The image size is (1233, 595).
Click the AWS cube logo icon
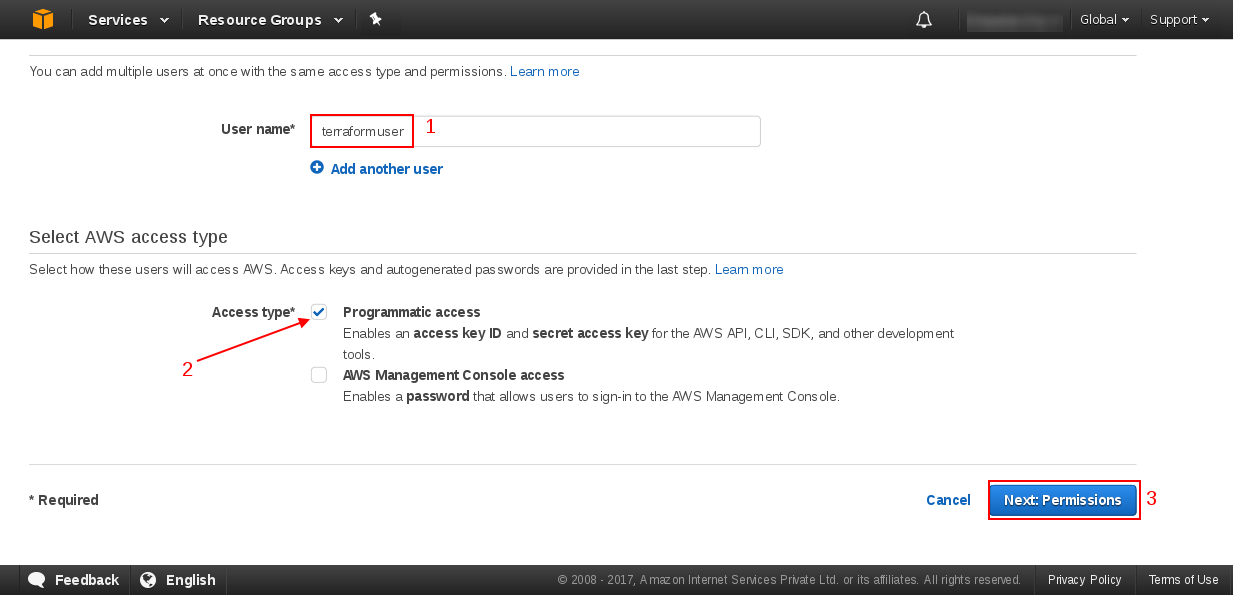coord(42,19)
